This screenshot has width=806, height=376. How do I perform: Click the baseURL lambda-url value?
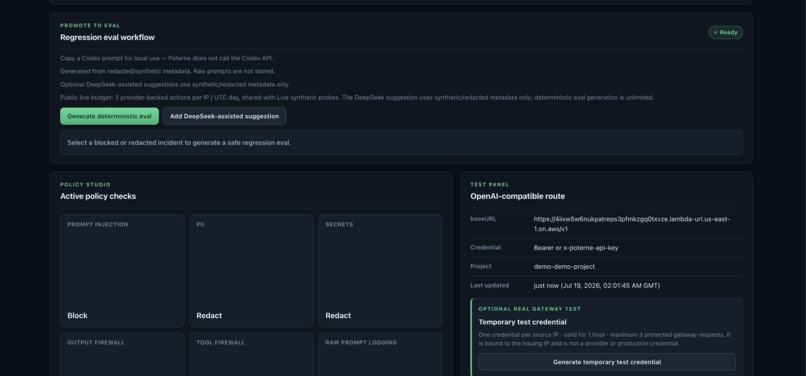pos(632,224)
